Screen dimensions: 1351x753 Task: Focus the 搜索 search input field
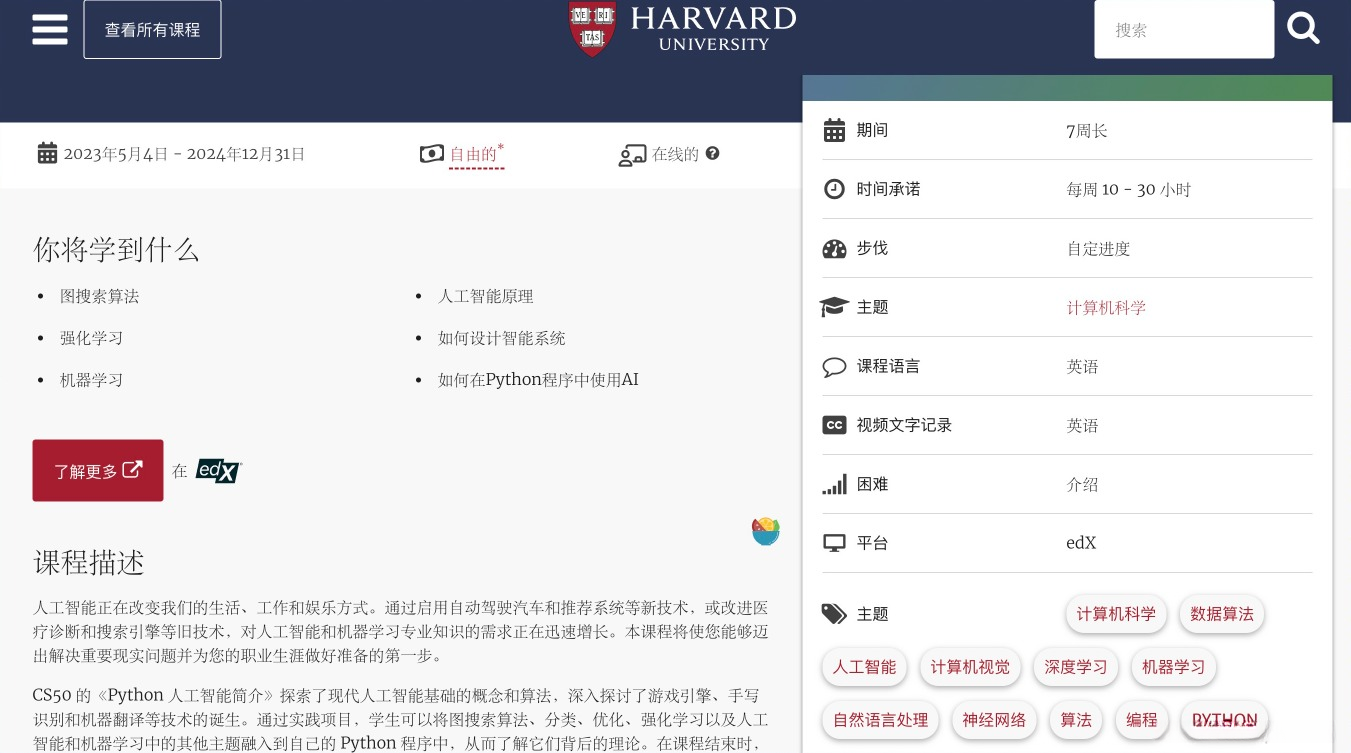pos(1184,29)
